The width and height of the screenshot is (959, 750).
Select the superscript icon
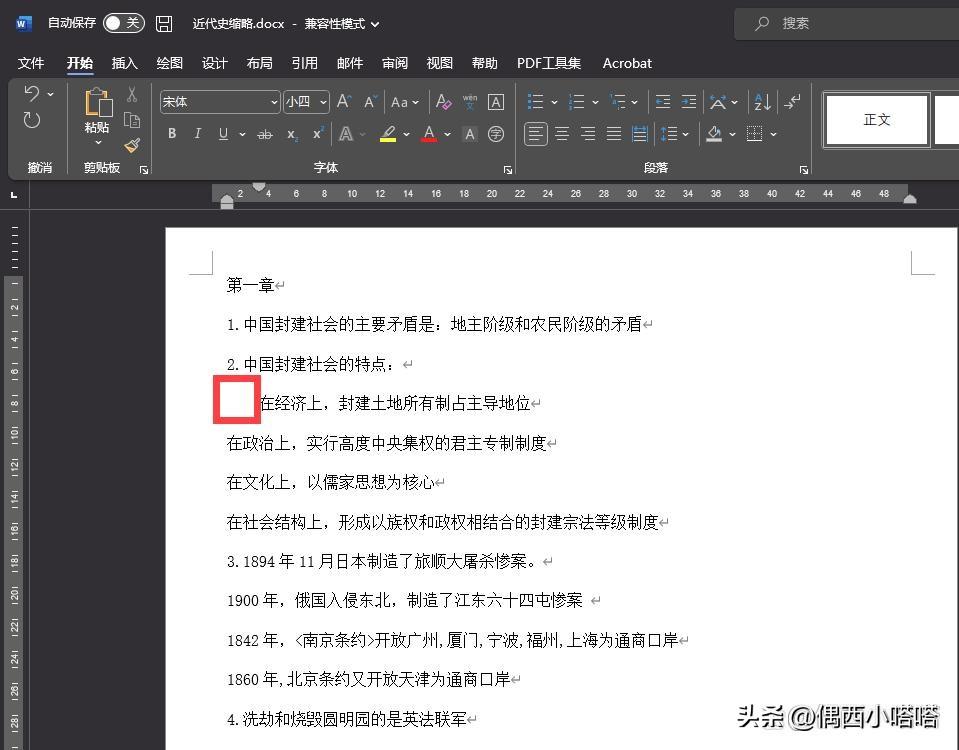point(316,133)
